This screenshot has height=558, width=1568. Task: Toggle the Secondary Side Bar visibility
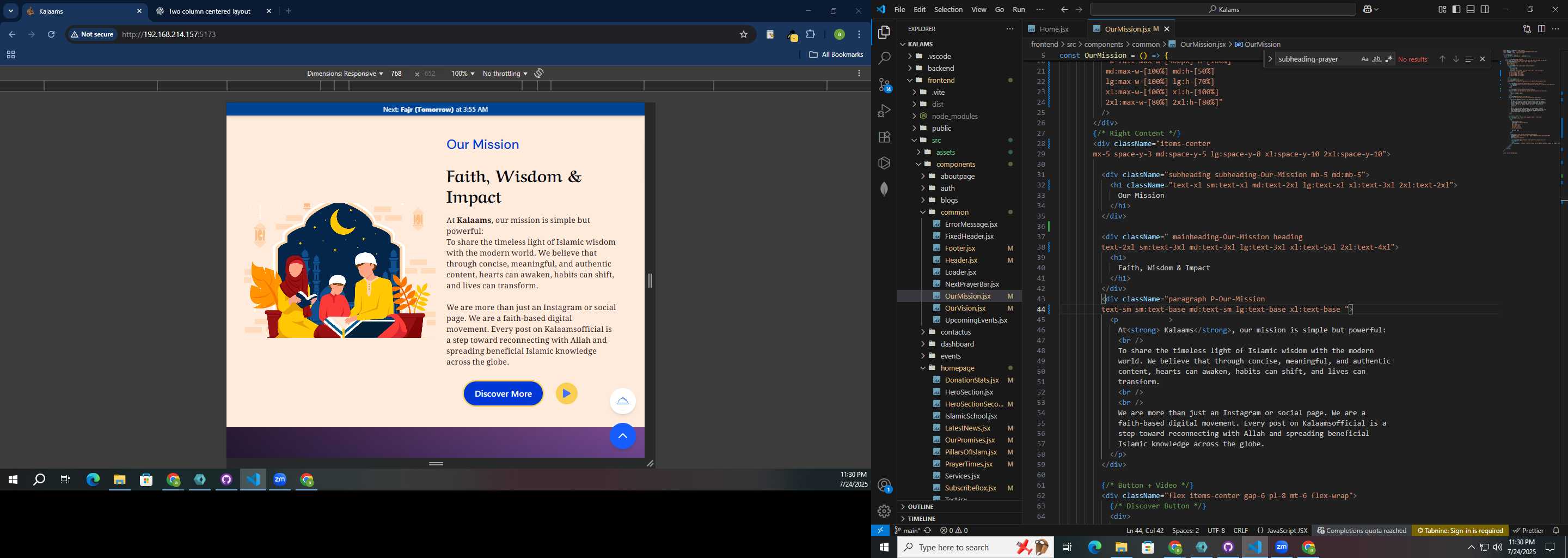coord(1485,9)
